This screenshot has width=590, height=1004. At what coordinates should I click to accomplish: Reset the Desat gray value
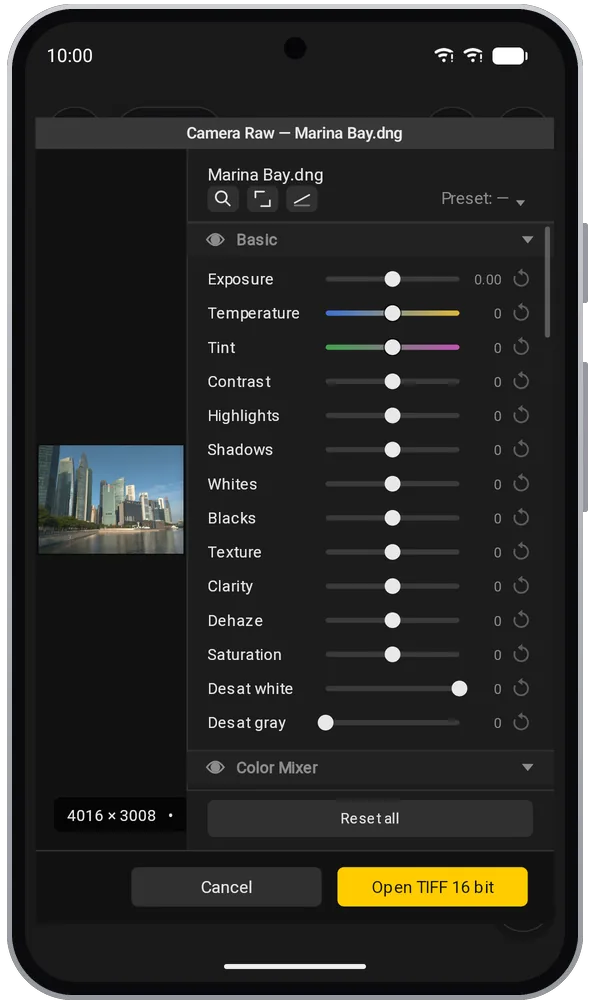[521, 723]
